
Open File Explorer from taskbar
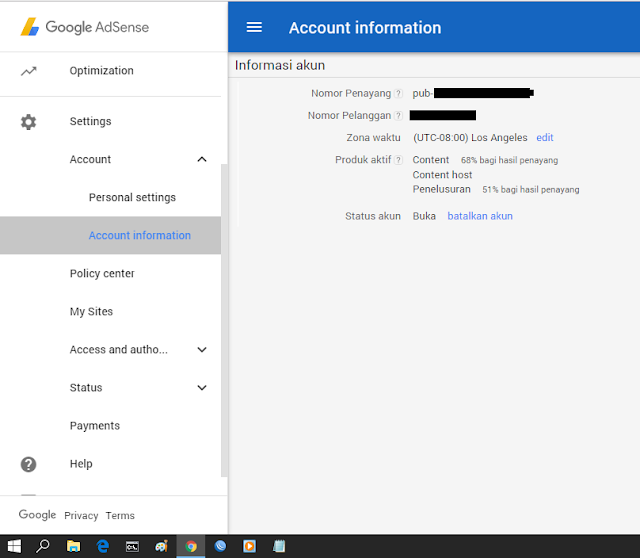click(x=73, y=546)
